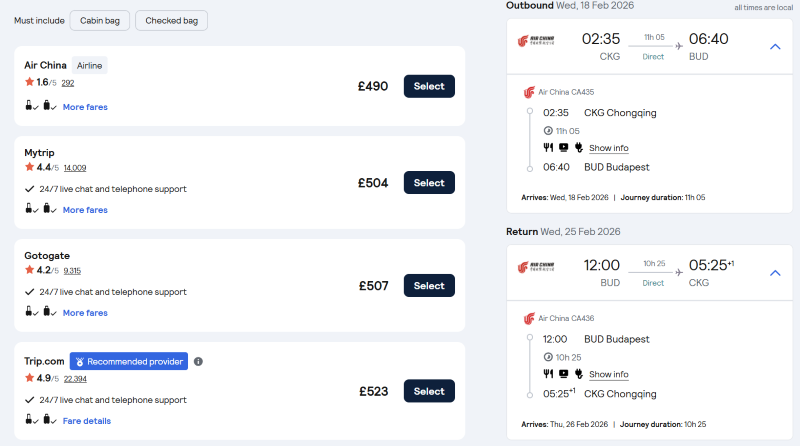The height and width of the screenshot is (446, 800).
Task: Select the Air China £490 fare
Action: [x=429, y=86]
